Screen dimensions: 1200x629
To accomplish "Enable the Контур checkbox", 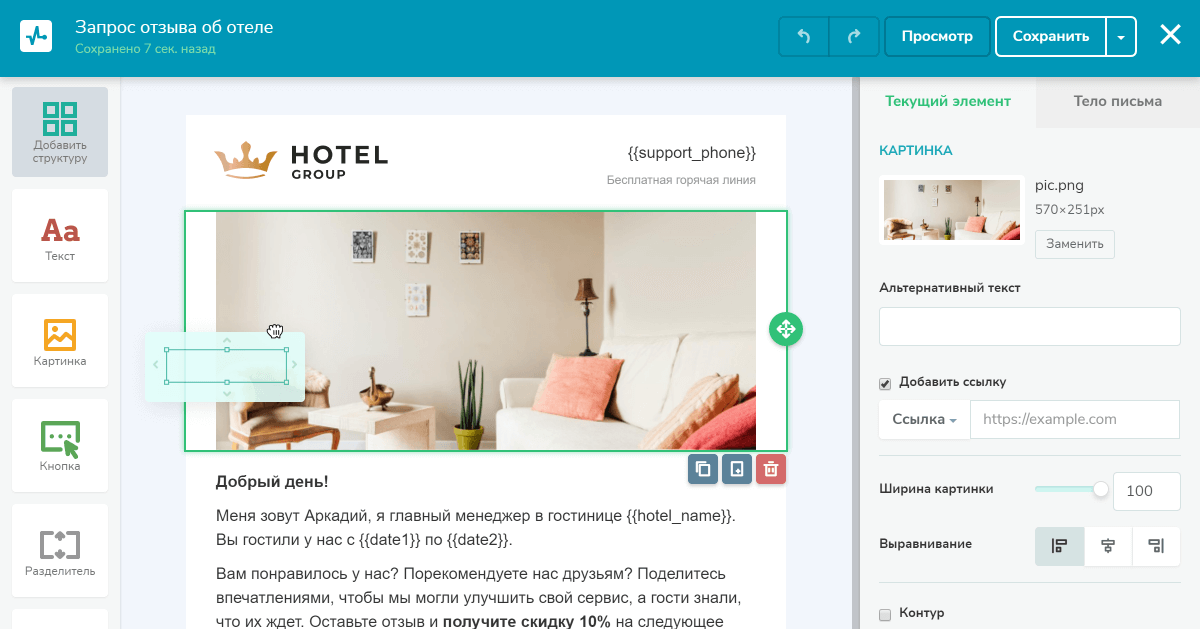I will pyautogui.click(x=885, y=614).
